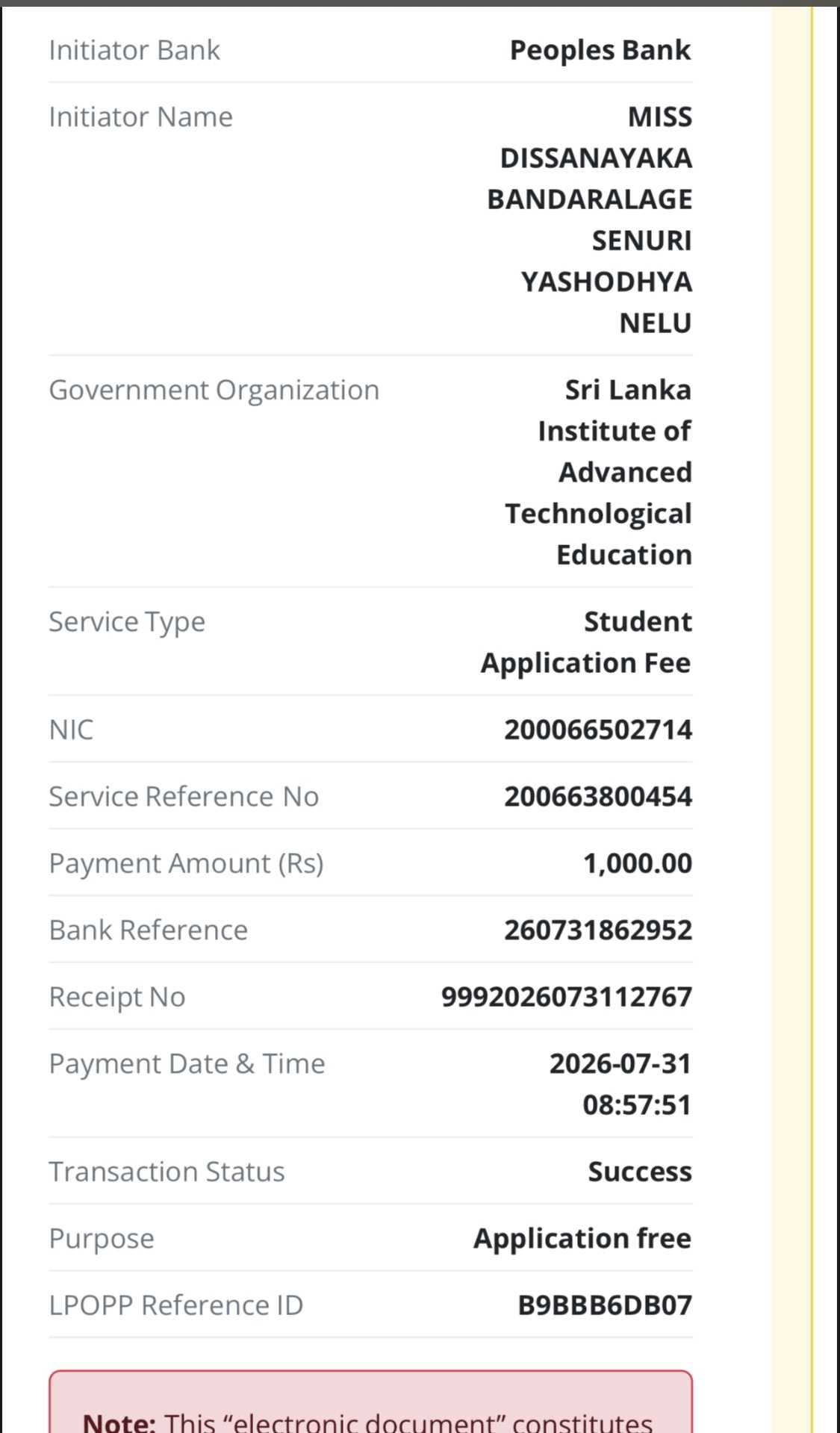Click Bank Reference number 260731862952
840x1433 pixels.
[598, 930]
